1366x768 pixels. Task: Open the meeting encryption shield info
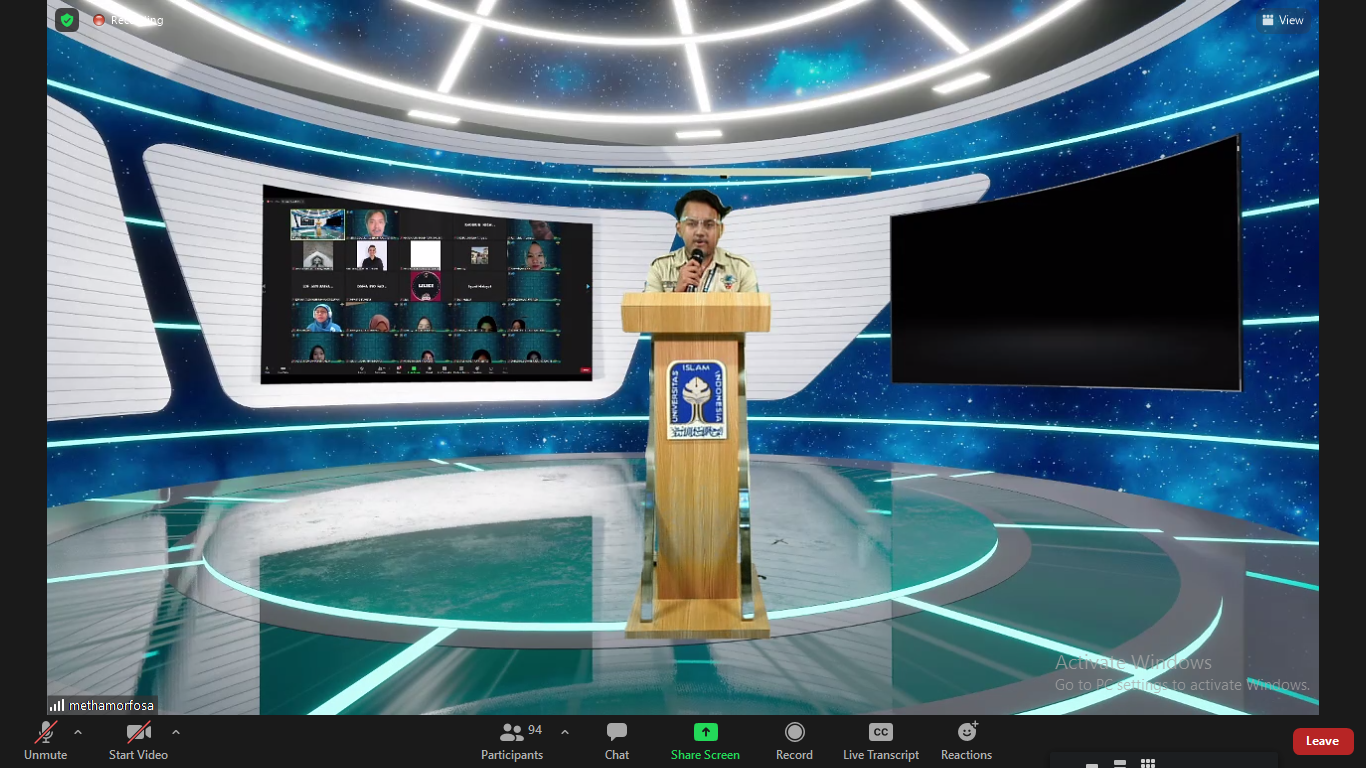(x=67, y=20)
